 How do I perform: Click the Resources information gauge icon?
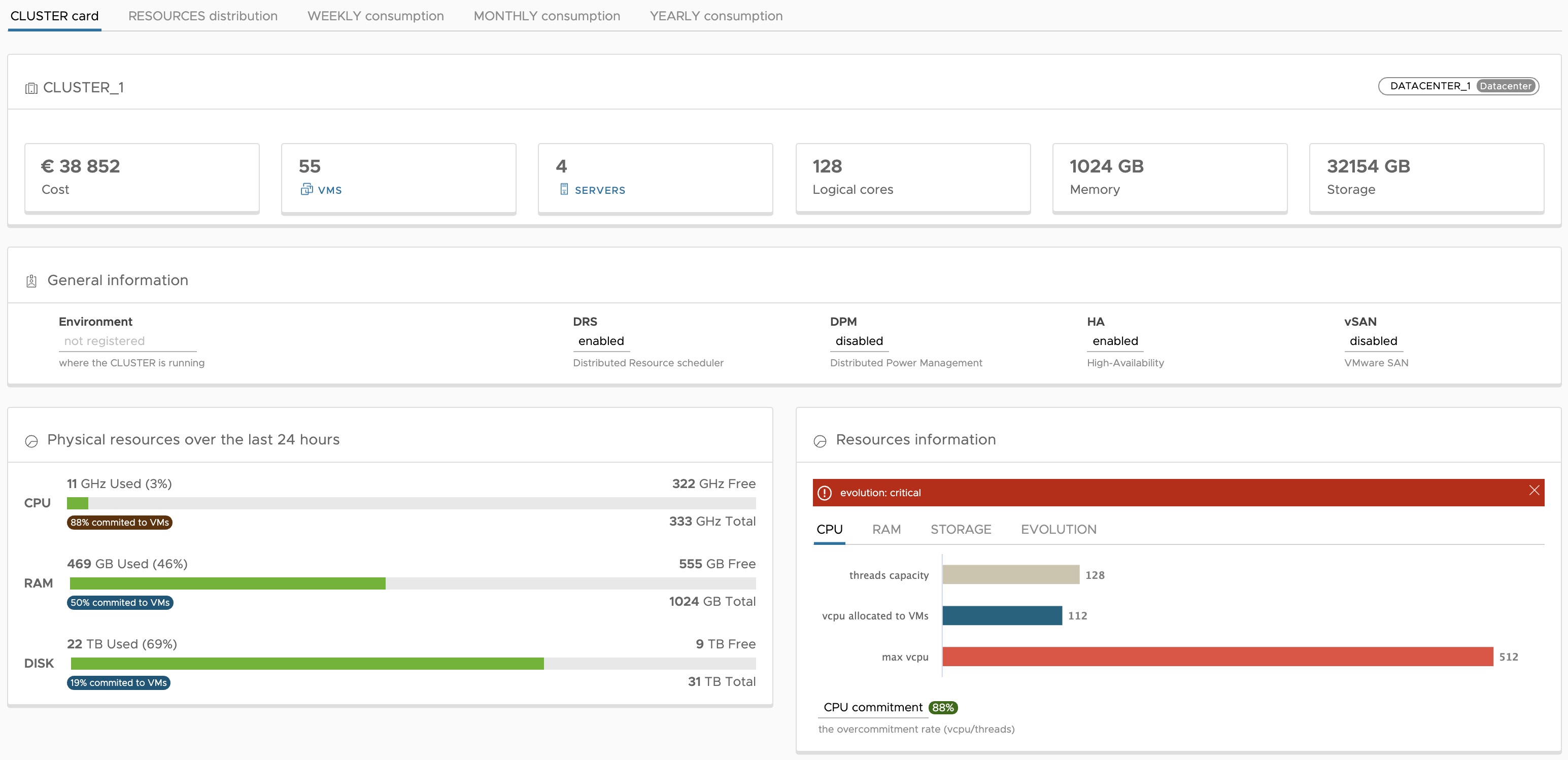[820, 440]
